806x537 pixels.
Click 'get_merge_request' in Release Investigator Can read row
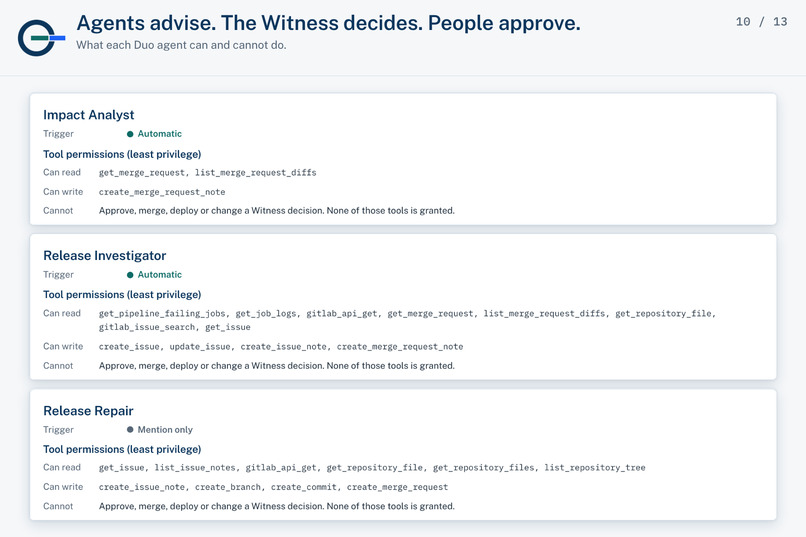coord(430,313)
